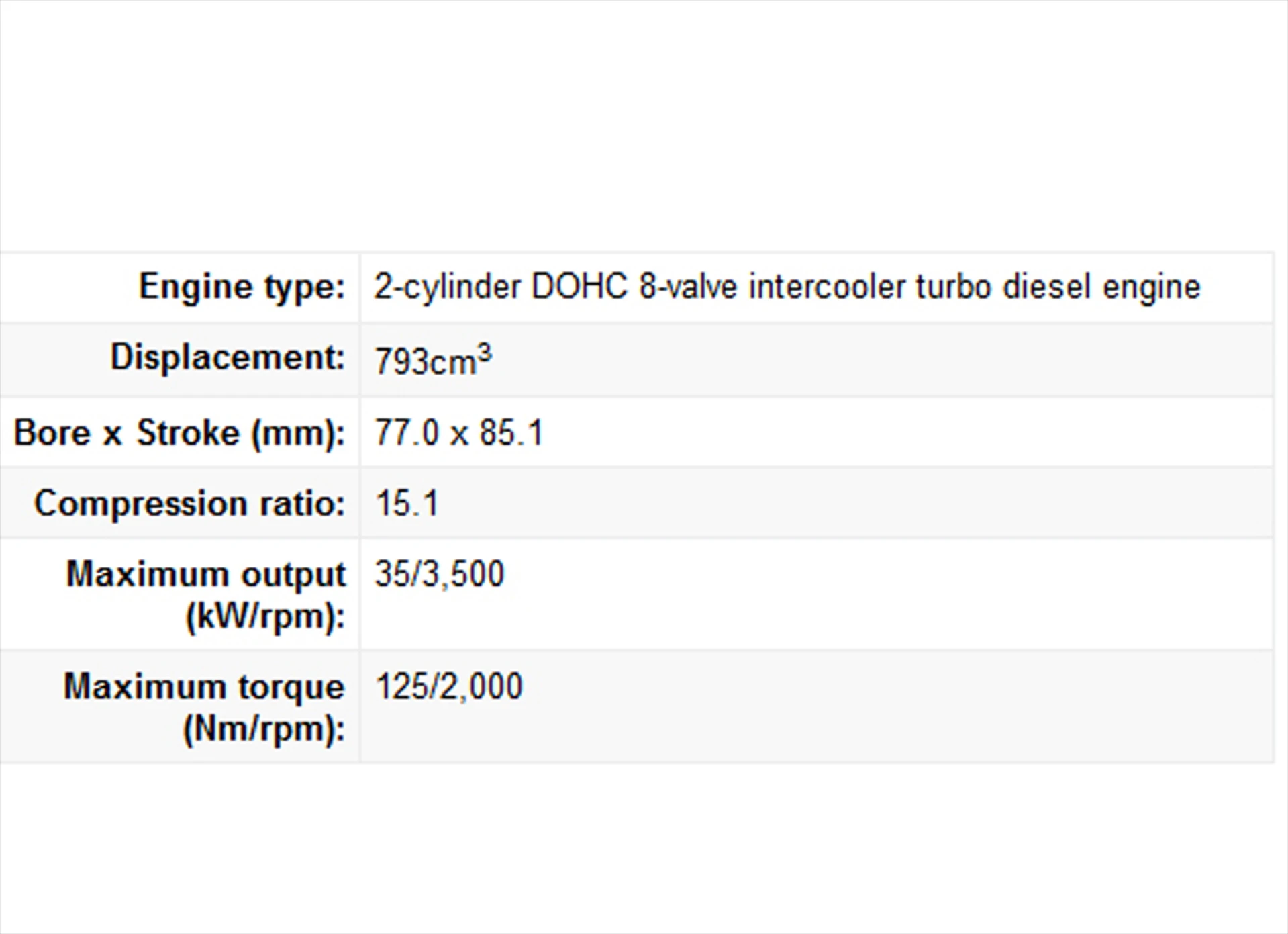Image resolution: width=1288 pixels, height=934 pixels.
Task: Click the "Bore x Stroke (mm):" label
Action: click(179, 432)
